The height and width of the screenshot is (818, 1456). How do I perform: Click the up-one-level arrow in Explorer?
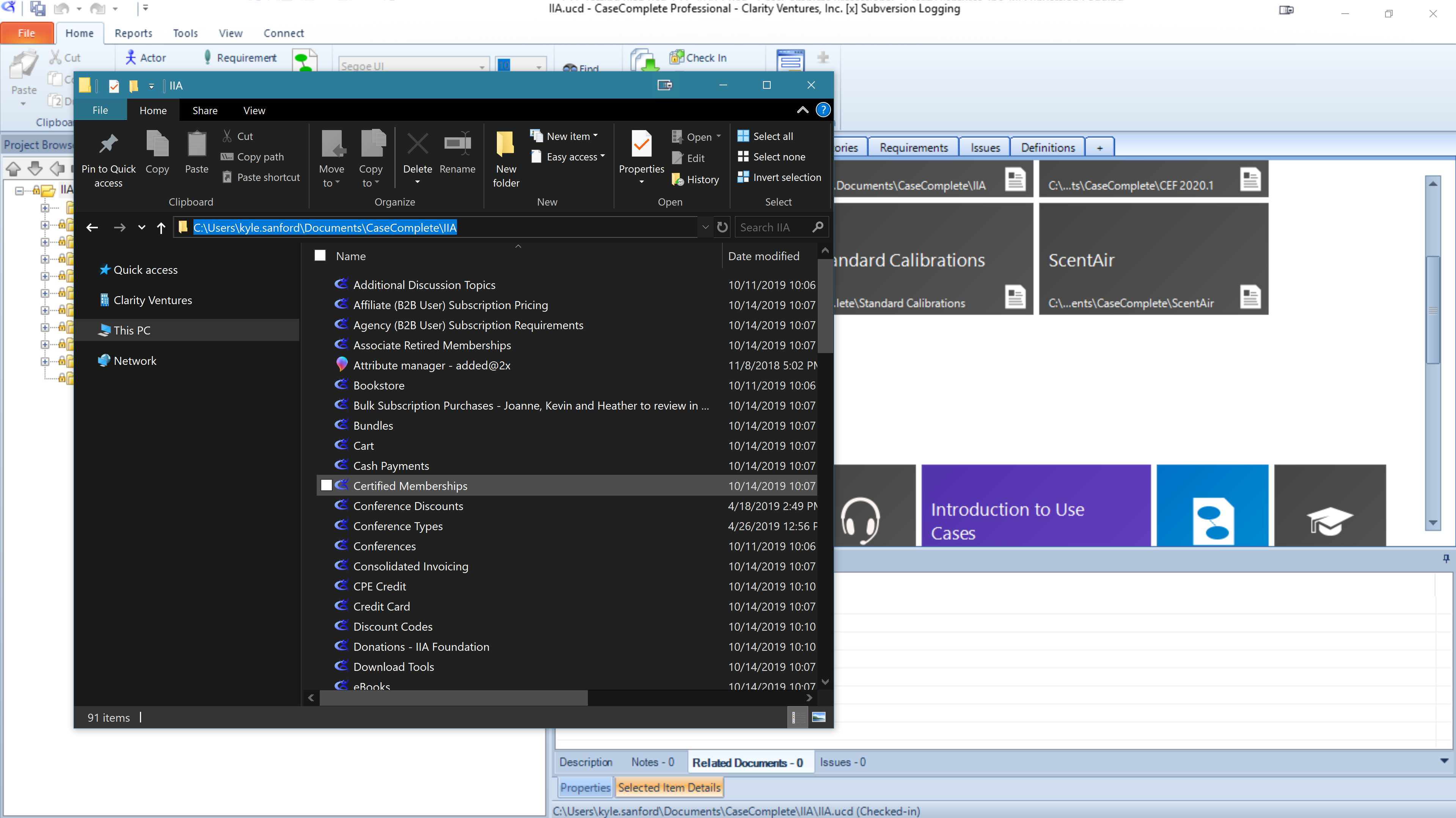pyautogui.click(x=161, y=227)
